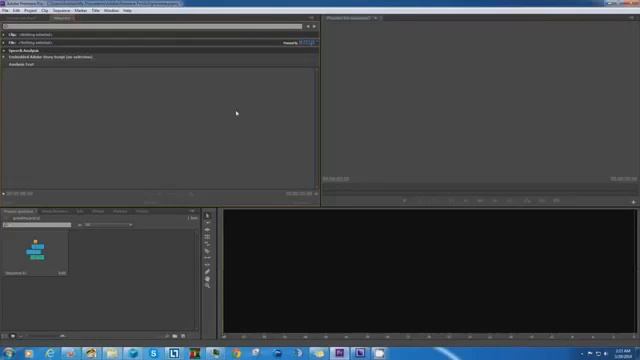
Task: Expand the Clip metadata section
Action: pyautogui.click(x=4, y=35)
